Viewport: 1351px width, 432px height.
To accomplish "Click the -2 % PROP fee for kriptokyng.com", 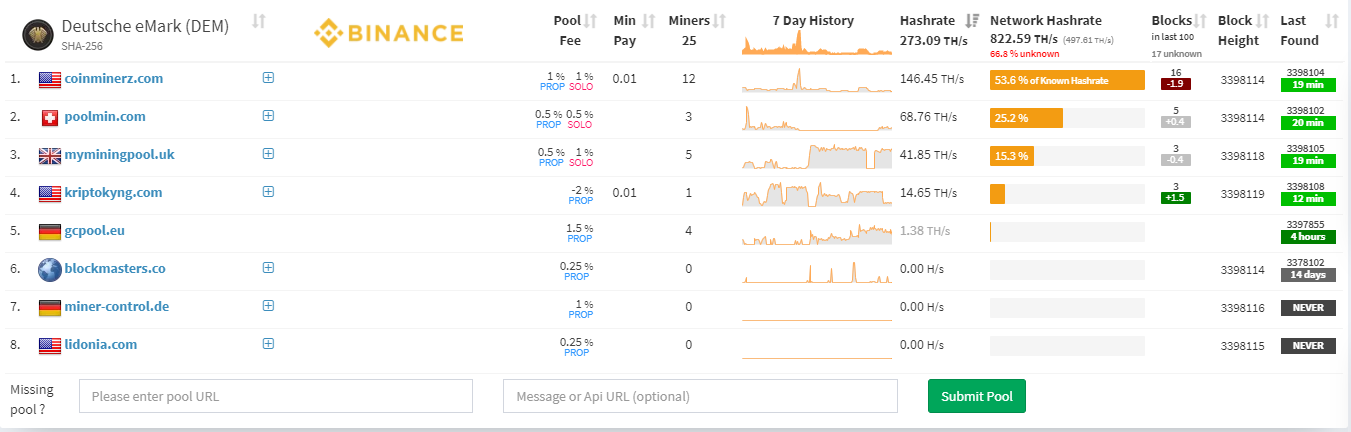I will click(x=581, y=194).
